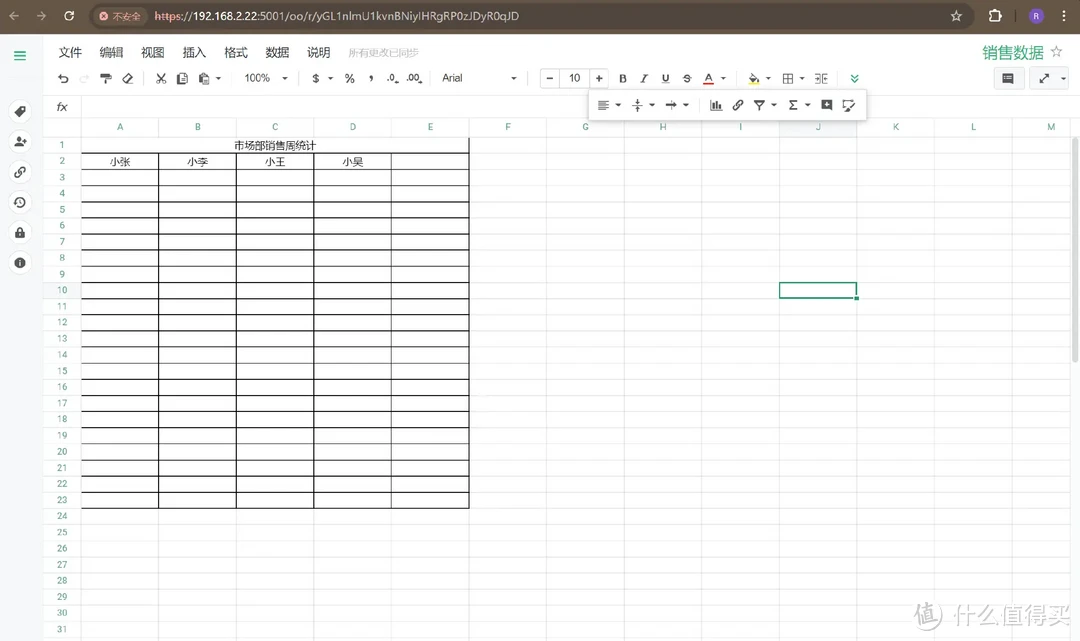Open horizontal alignment dropdown arrow
Screen dimensions: 1080x641
[x=619, y=105]
